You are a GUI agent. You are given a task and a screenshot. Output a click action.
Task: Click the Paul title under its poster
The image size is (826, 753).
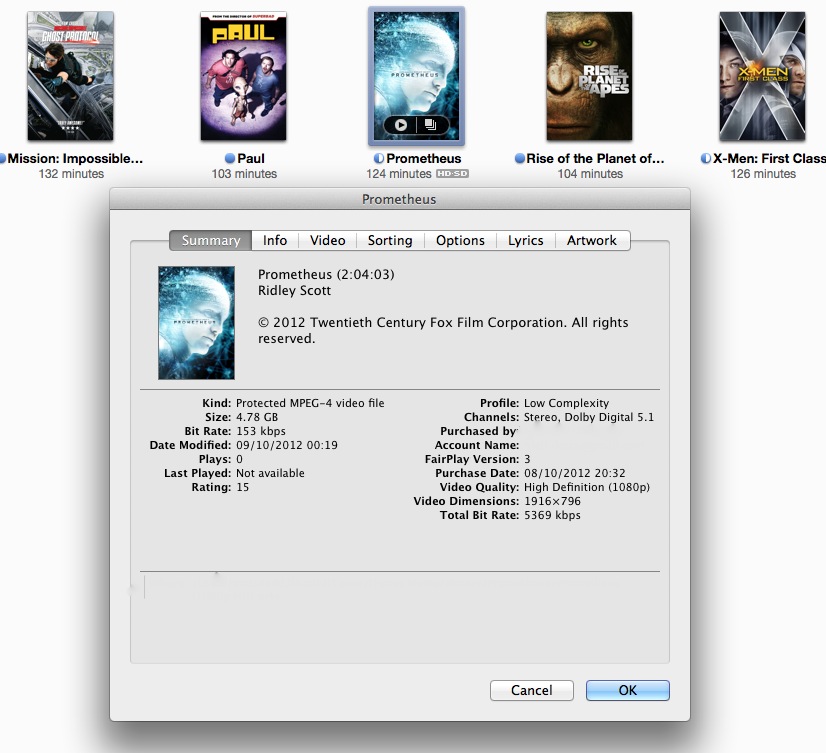[251, 158]
